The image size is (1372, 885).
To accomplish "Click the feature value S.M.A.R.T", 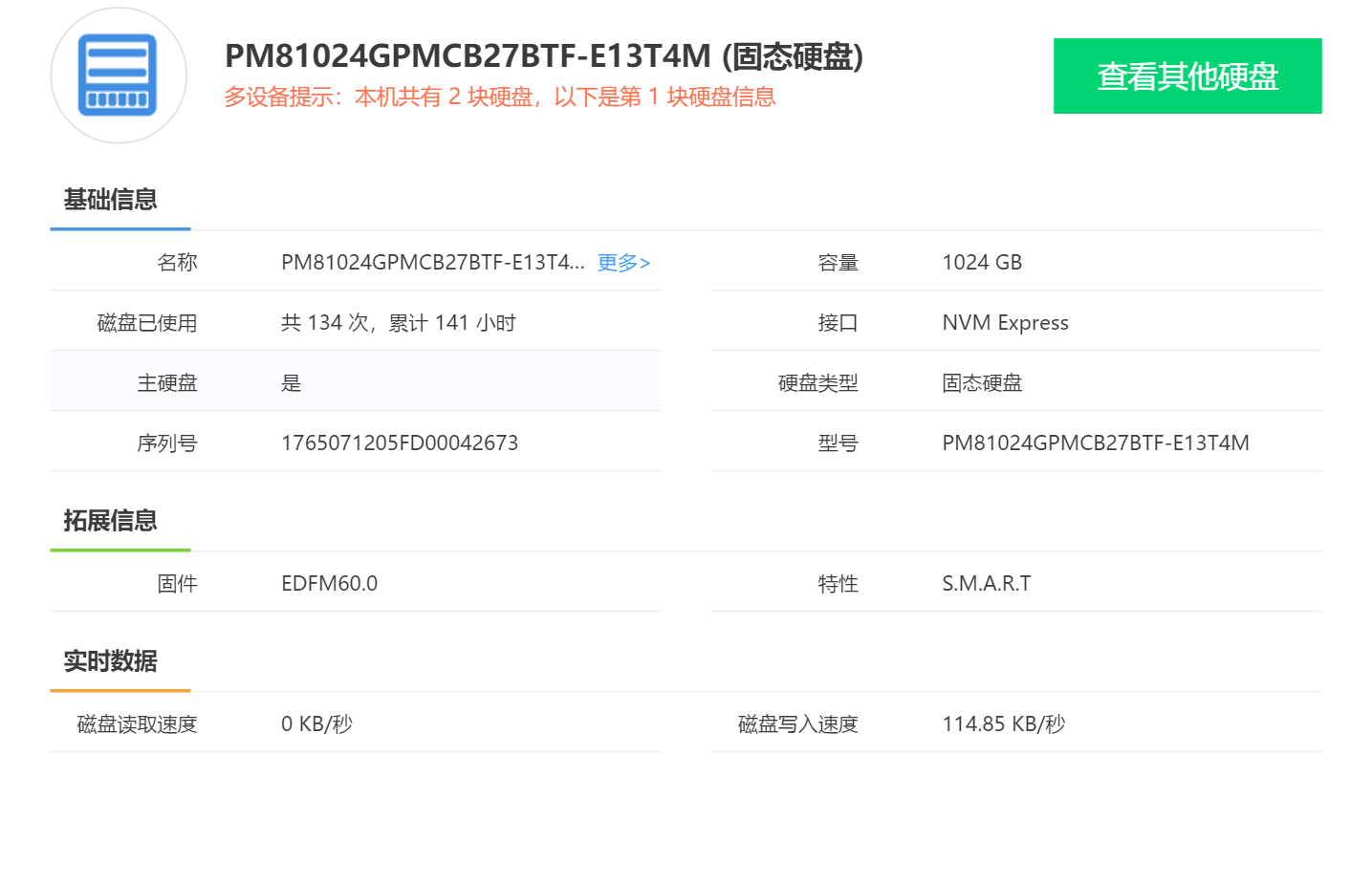I will point(987,584).
